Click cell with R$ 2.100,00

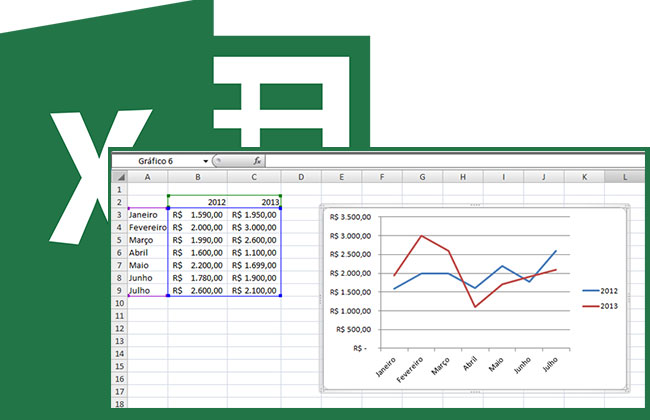254,290
